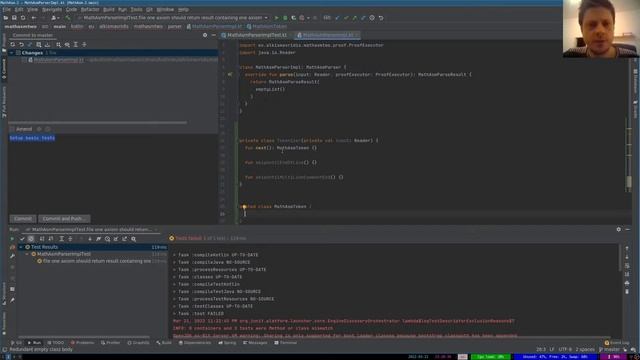Click the Commit panel horizontal scrollbar

click(98, 122)
